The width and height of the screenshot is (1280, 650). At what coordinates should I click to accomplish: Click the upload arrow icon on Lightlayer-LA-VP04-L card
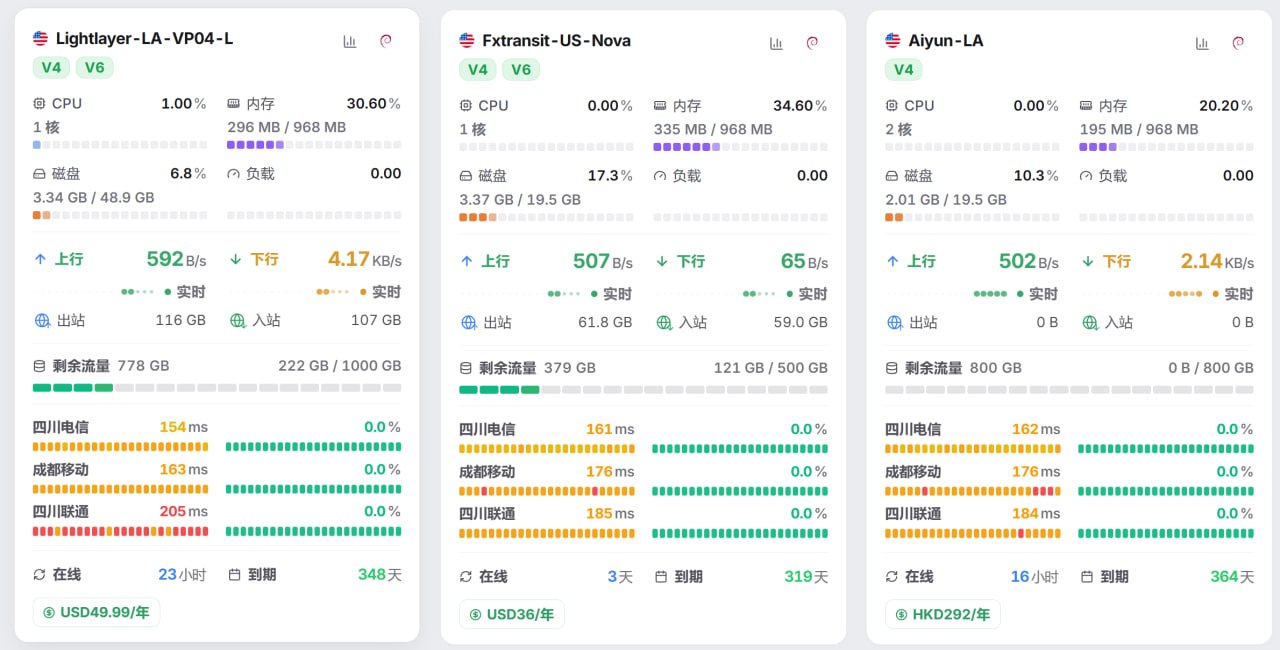click(x=40, y=259)
